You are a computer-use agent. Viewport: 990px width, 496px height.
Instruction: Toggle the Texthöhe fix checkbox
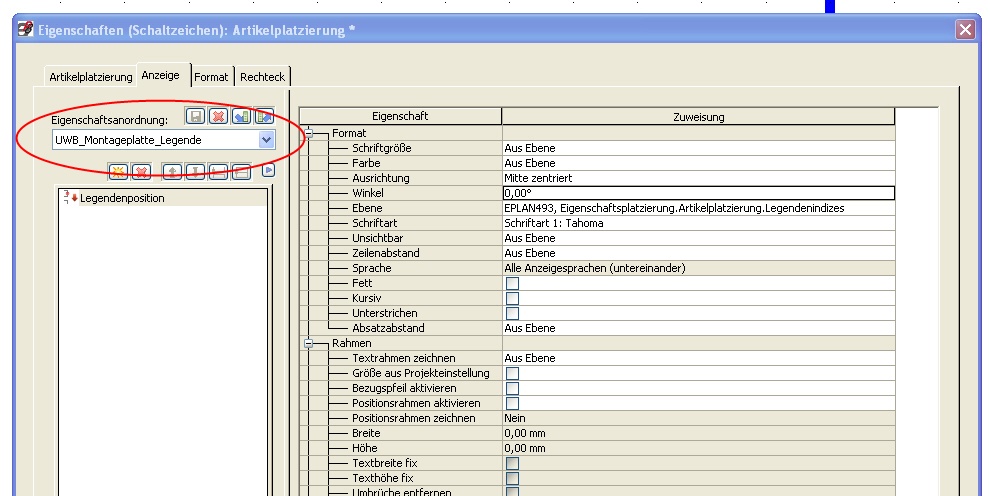pyautogui.click(x=513, y=478)
